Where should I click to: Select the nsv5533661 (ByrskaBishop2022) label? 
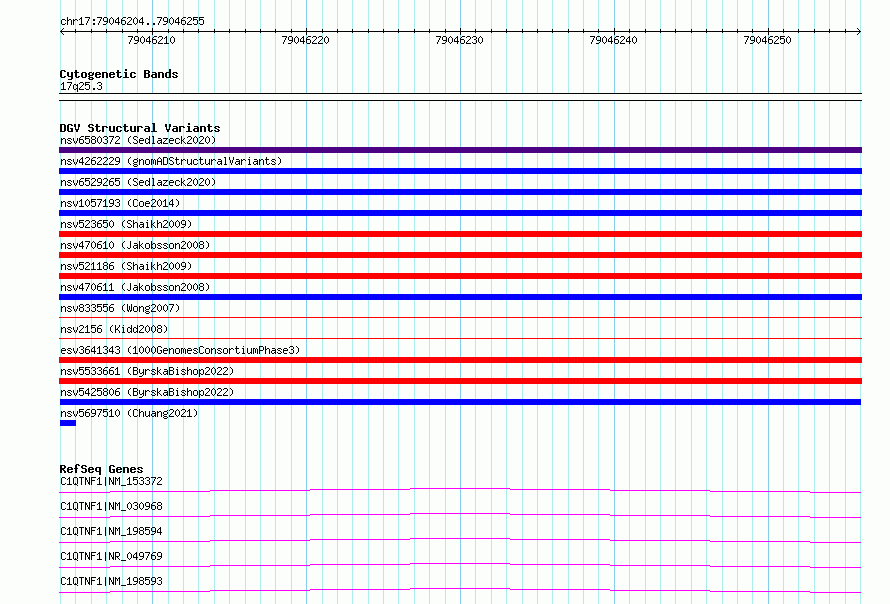147,371
